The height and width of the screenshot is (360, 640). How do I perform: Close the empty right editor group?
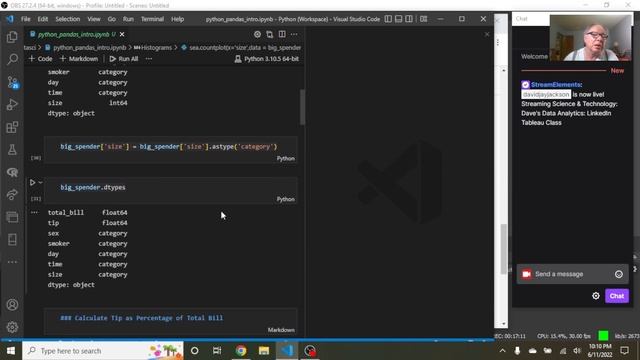pos(487,34)
